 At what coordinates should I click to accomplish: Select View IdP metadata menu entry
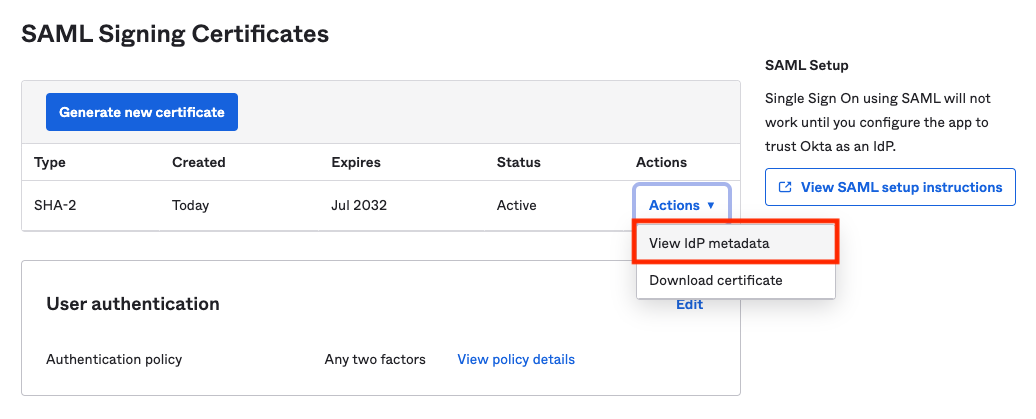pyautogui.click(x=736, y=243)
